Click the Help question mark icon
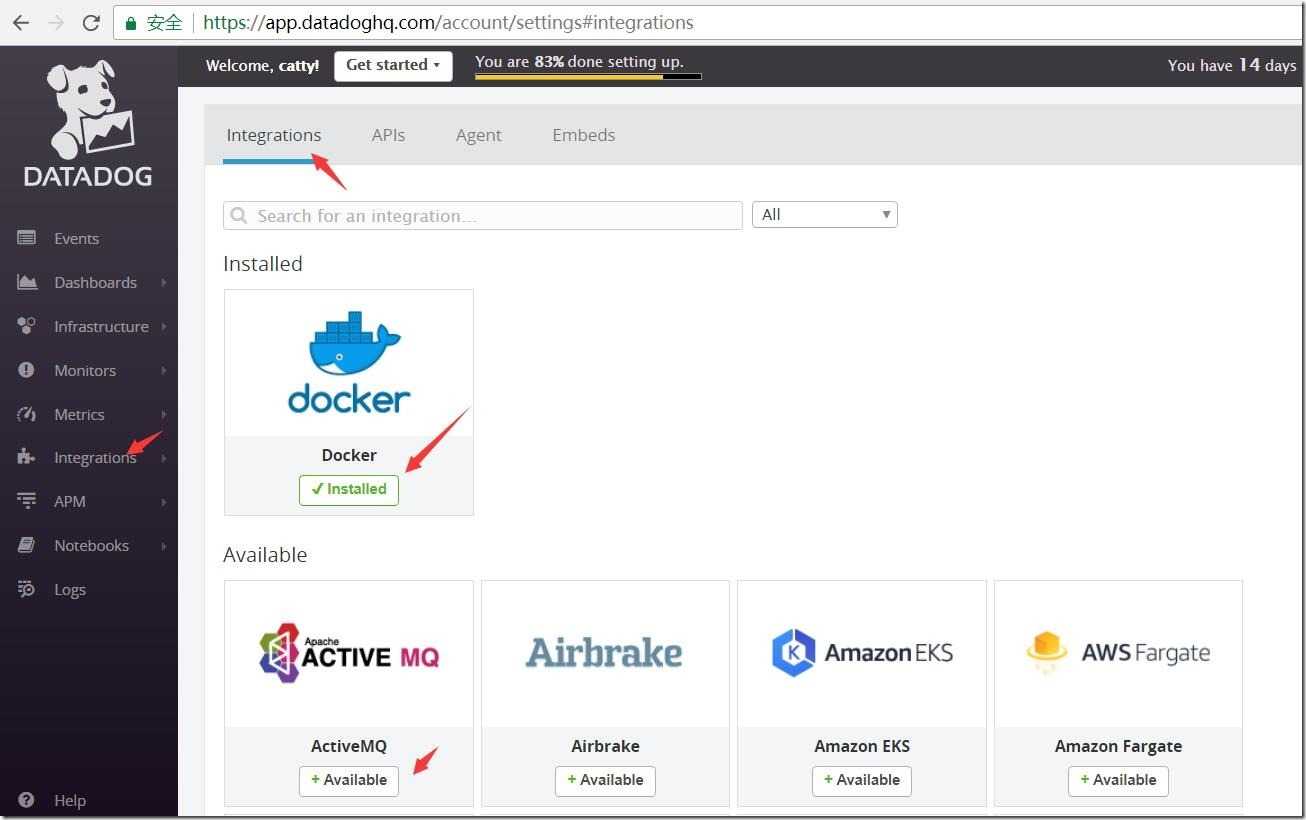 point(27,800)
